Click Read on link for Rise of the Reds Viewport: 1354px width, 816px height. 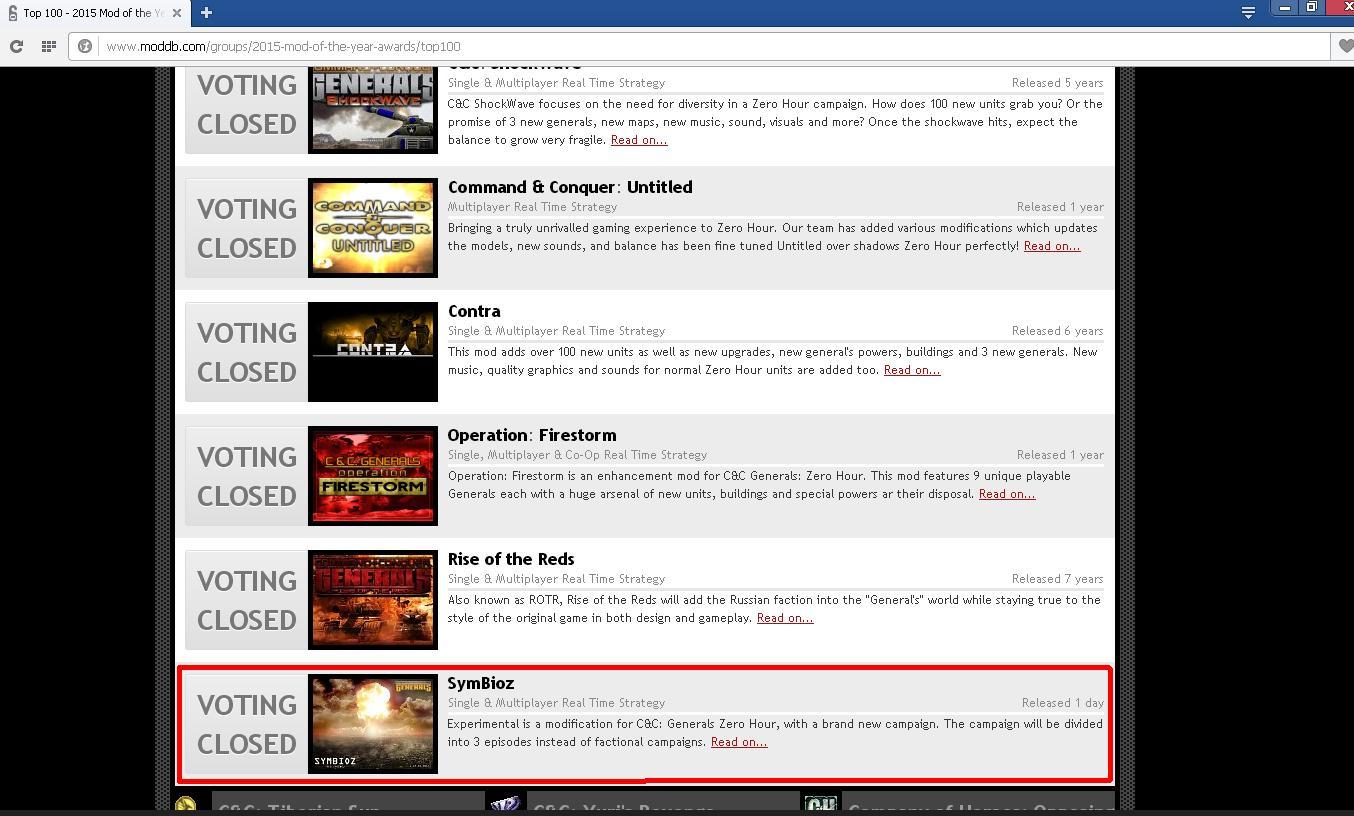[x=784, y=618]
